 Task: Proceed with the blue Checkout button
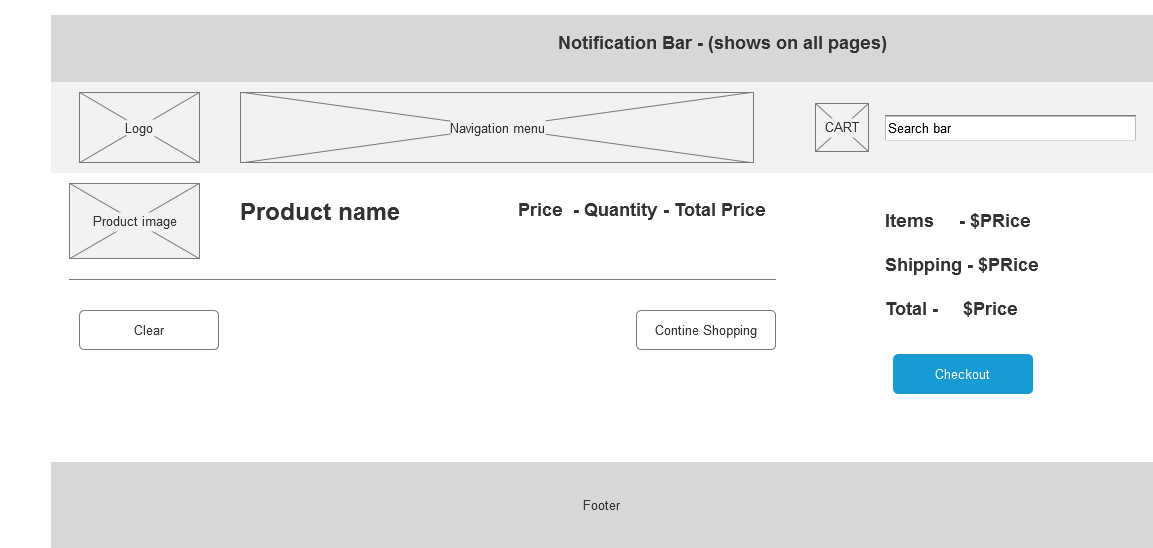[x=962, y=374]
